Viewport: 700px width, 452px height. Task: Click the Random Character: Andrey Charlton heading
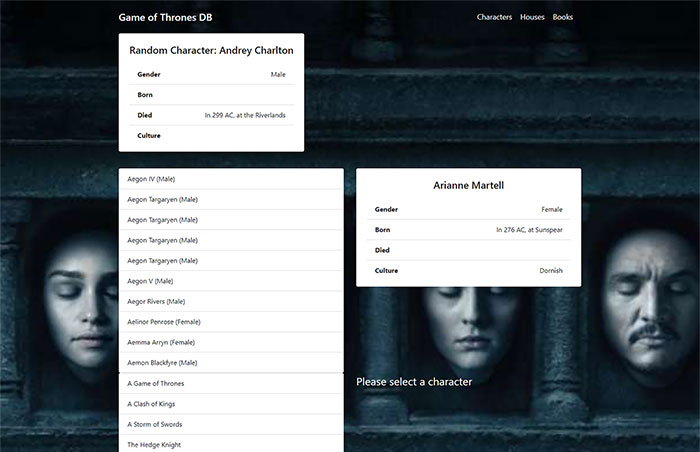[211, 50]
